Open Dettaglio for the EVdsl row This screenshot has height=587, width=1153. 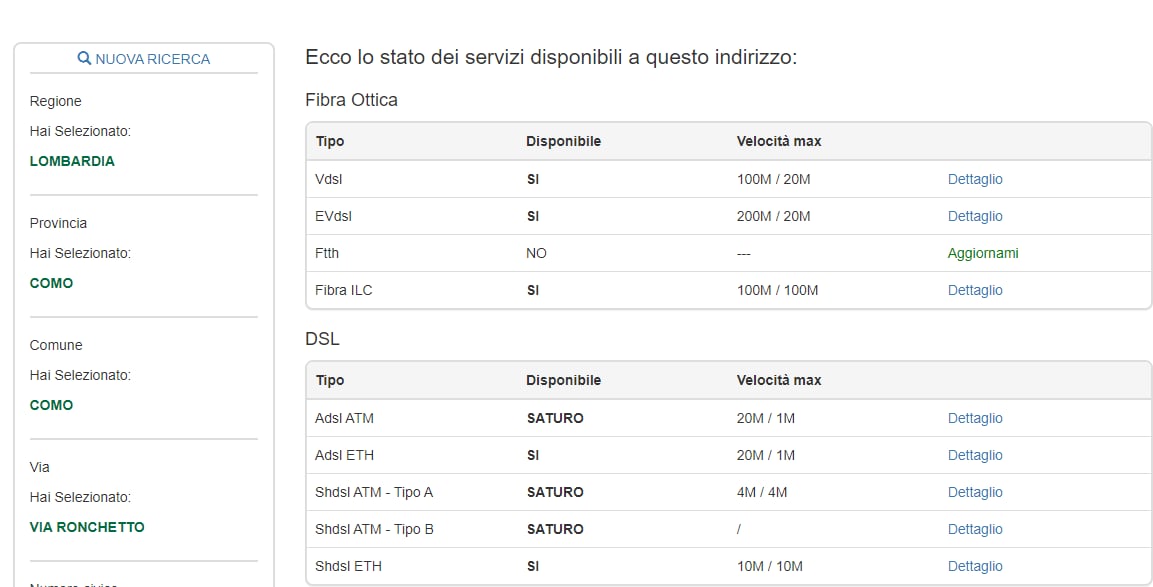click(x=975, y=216)
